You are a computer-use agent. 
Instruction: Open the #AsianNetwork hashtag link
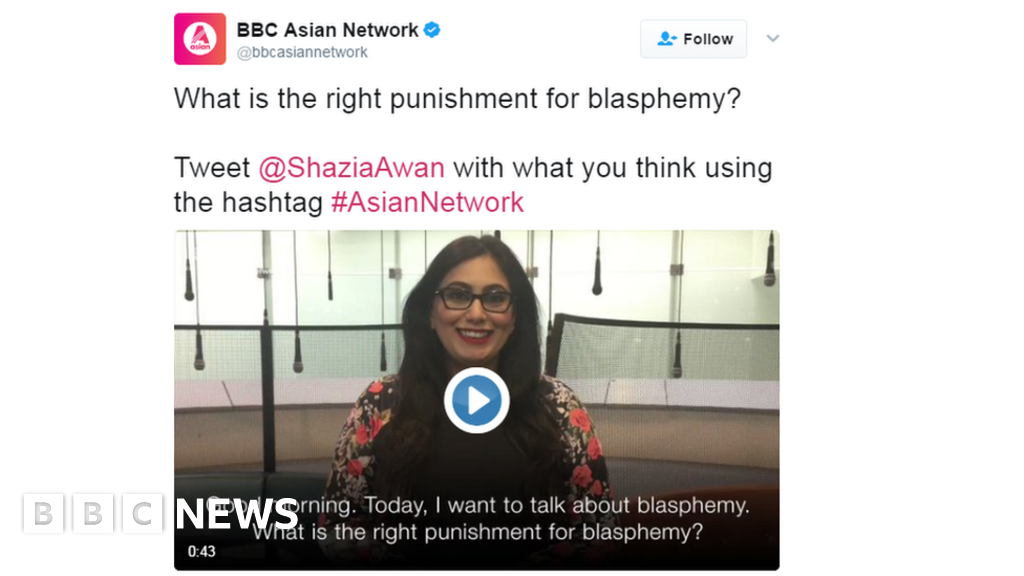click(x=428, y=202)
